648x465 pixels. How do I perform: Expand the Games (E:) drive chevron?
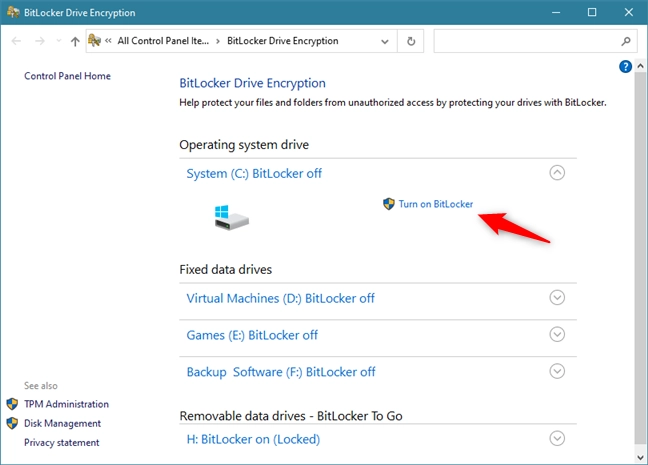click(557, 334)
